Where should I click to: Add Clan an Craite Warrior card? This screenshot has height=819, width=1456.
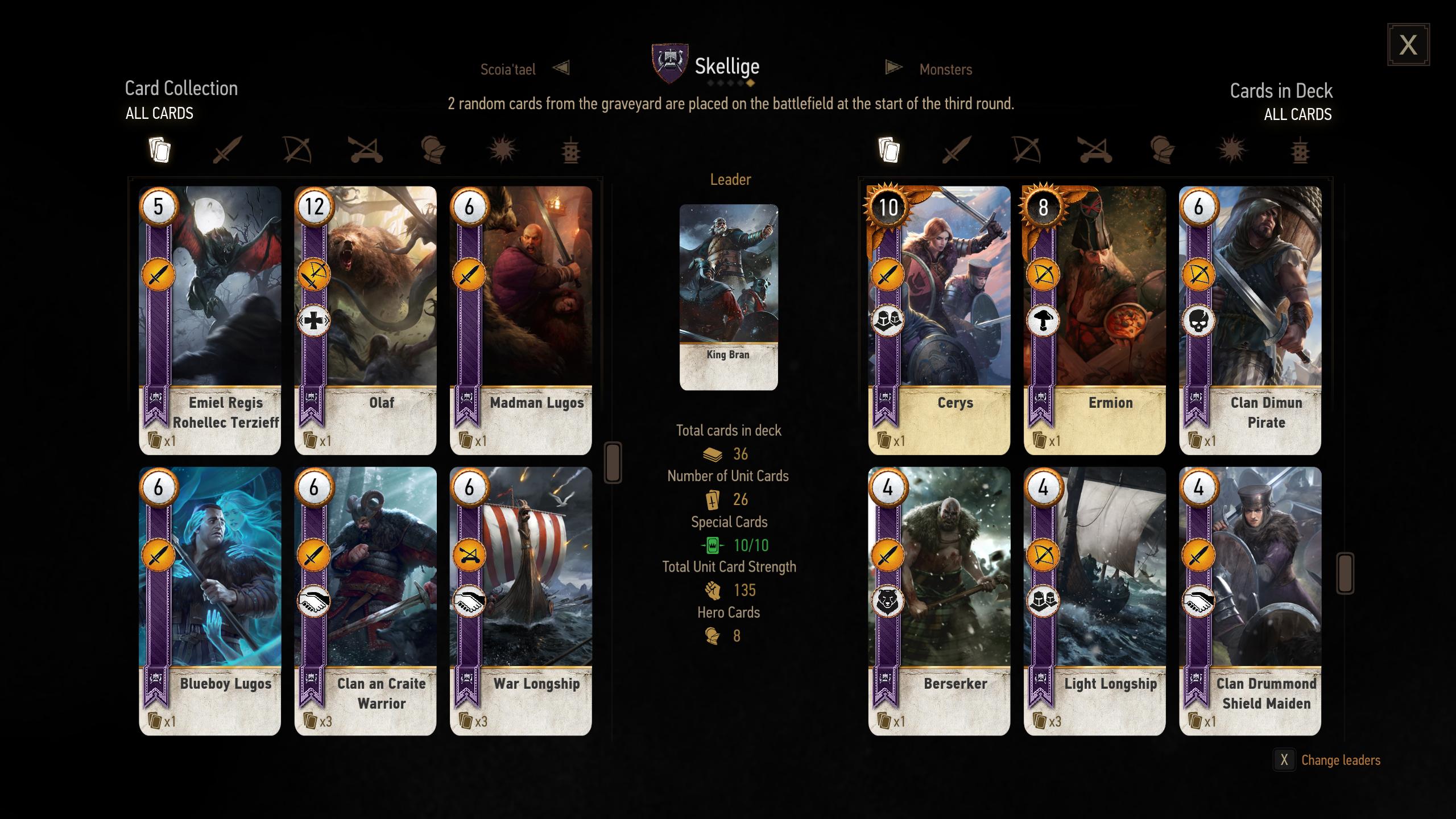[365, 601]
